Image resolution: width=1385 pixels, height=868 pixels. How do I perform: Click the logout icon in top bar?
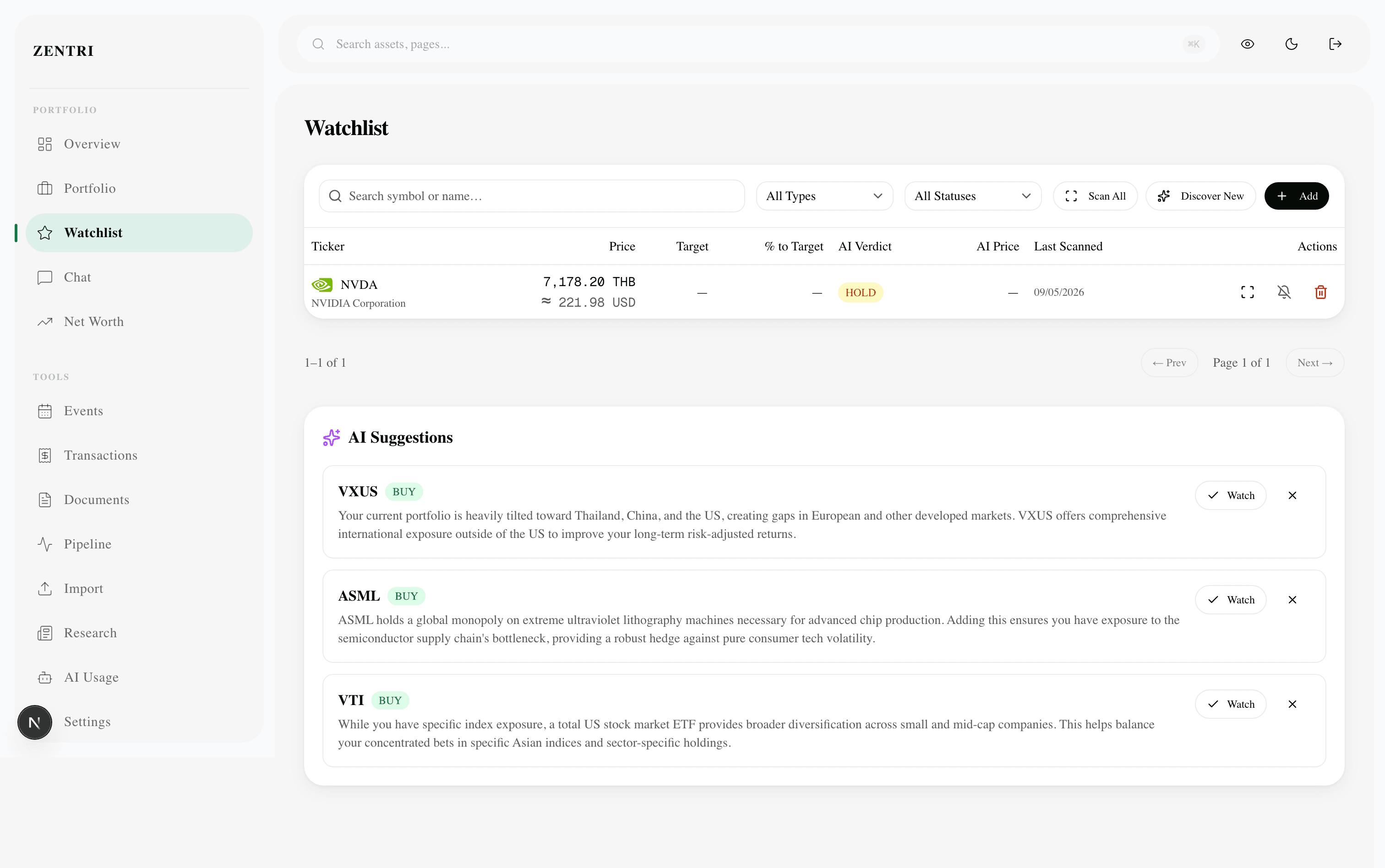1335,44
